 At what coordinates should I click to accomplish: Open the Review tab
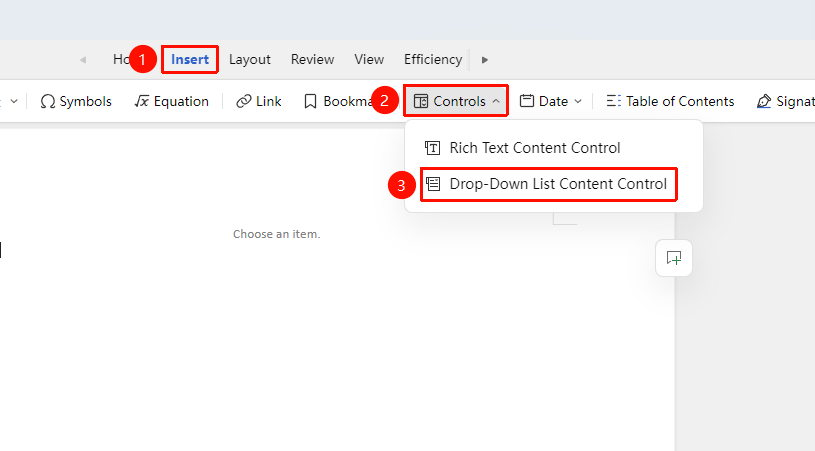click(x=312, y=60)
